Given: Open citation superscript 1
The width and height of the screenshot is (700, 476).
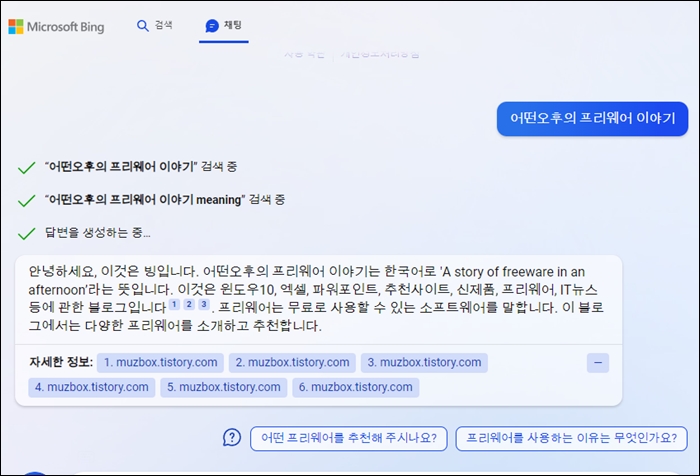Looking at the screenshot, I should click(x=174, y=304).
